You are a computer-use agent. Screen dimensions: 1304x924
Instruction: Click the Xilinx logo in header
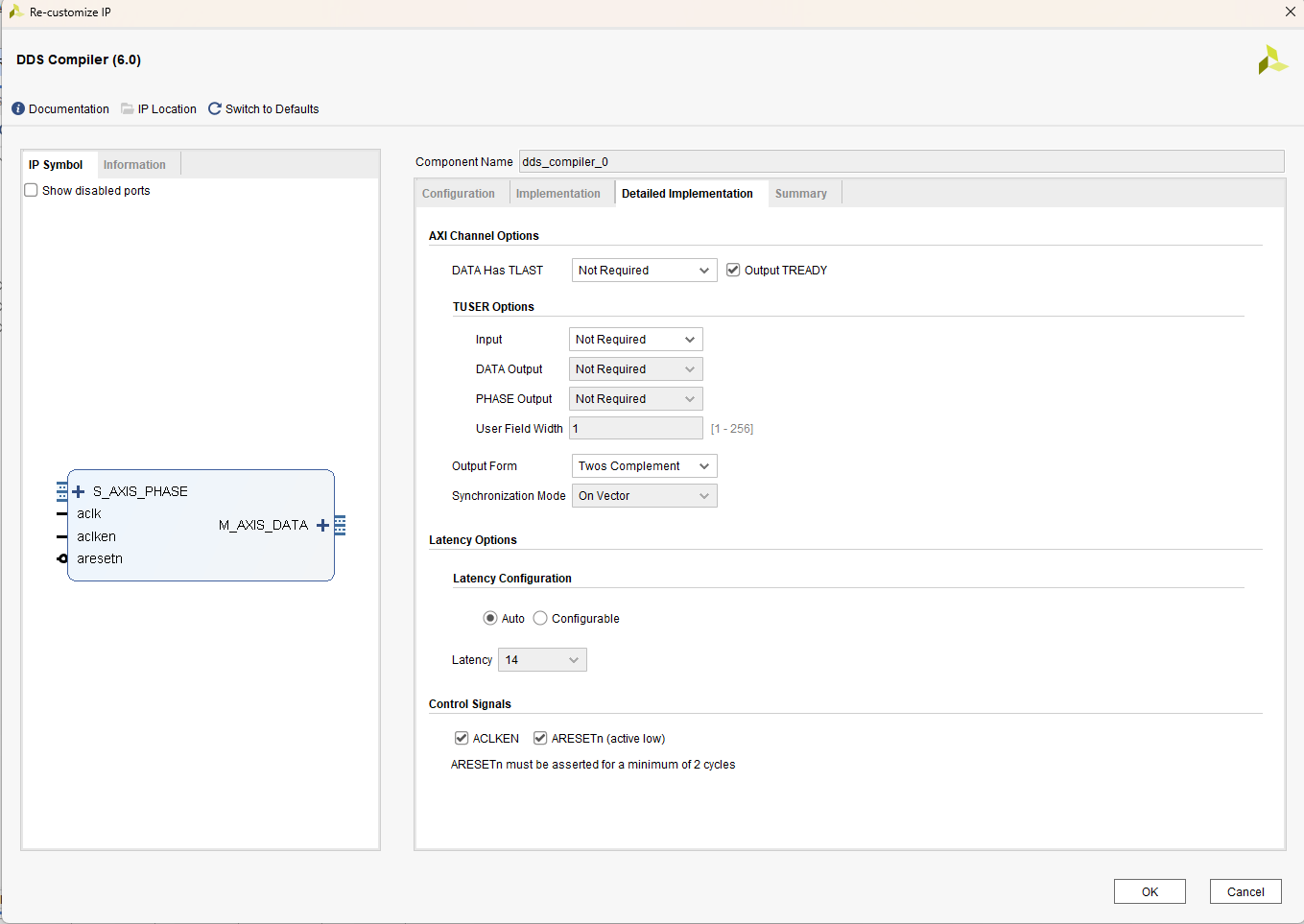pos(1272,59)
